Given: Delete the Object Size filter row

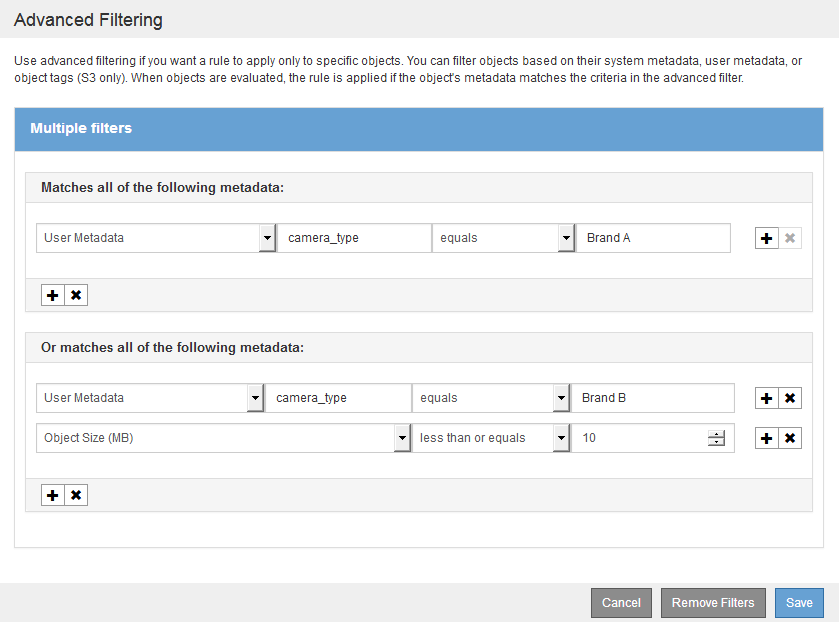Looking at the screenshot, I should point(790,438).
